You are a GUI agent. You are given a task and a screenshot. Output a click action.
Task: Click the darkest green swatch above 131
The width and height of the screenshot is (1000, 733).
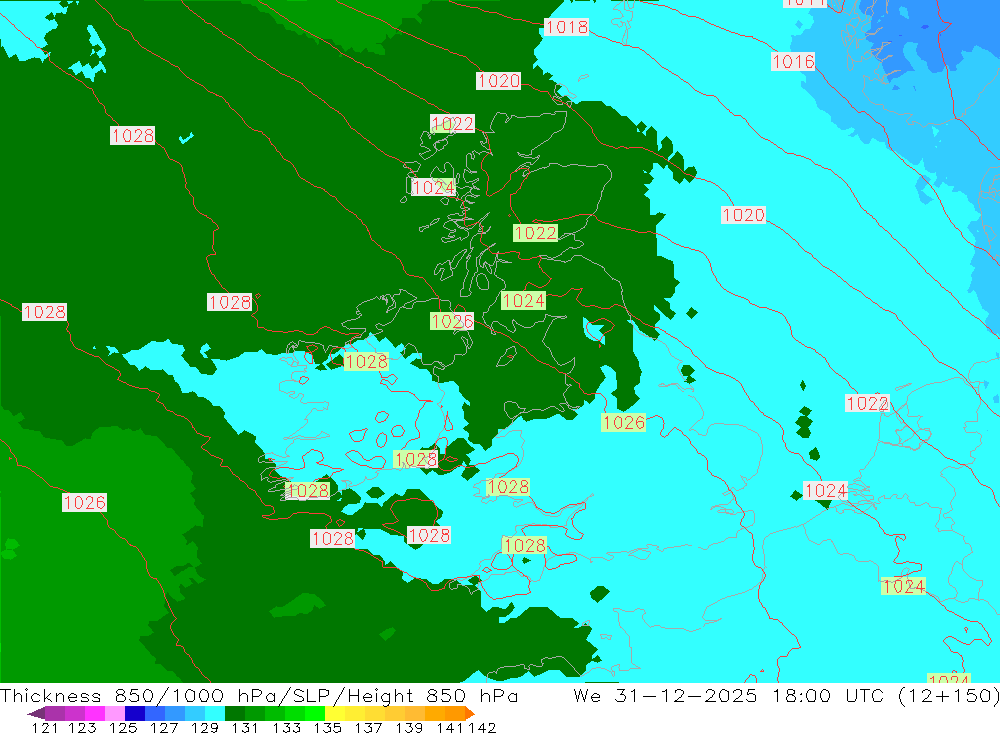click(235, 713)
